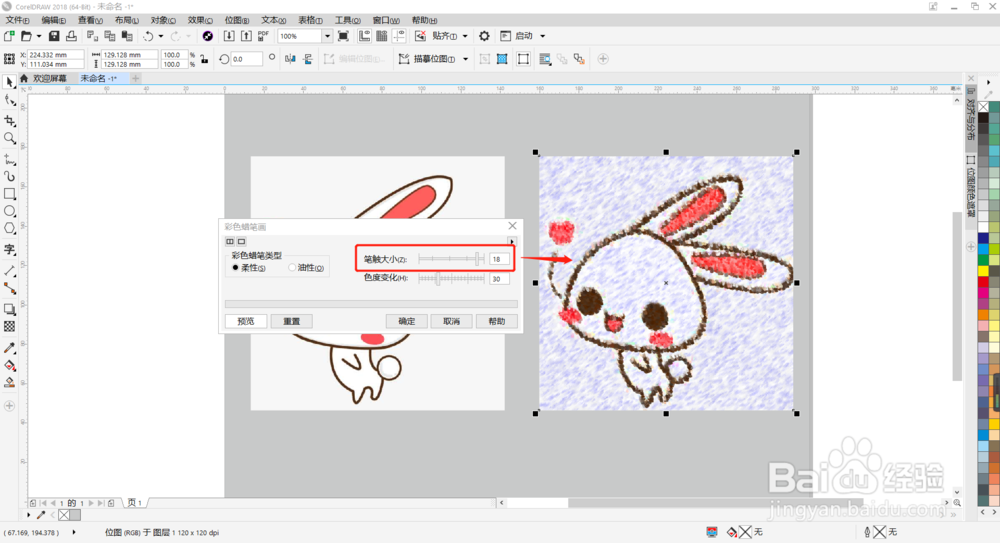Open the 文件 File menu
The height and width of the screenshot is (543, 1000).
pos(17,20)
